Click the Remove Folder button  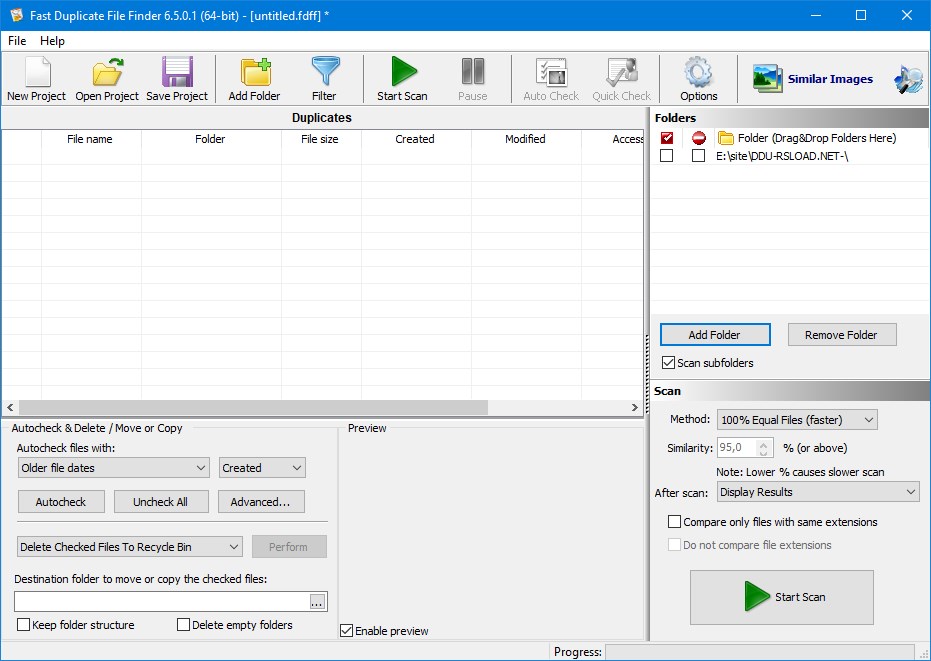pyautogui.click(x=841, y=335)
